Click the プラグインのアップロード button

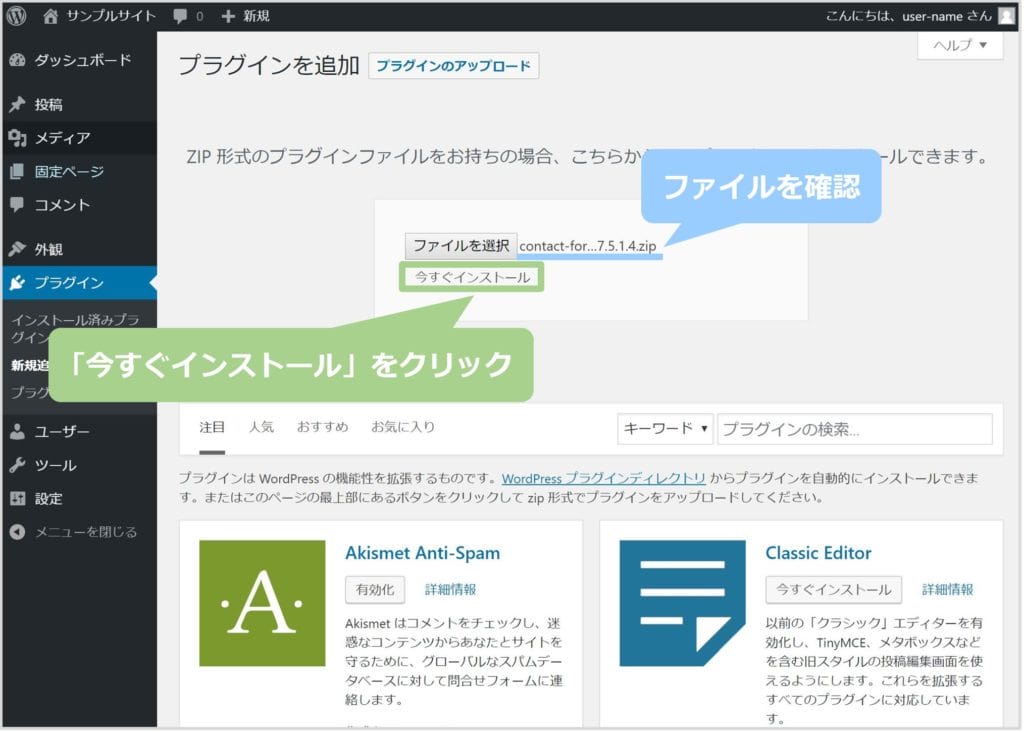click(x=454, y=66)
